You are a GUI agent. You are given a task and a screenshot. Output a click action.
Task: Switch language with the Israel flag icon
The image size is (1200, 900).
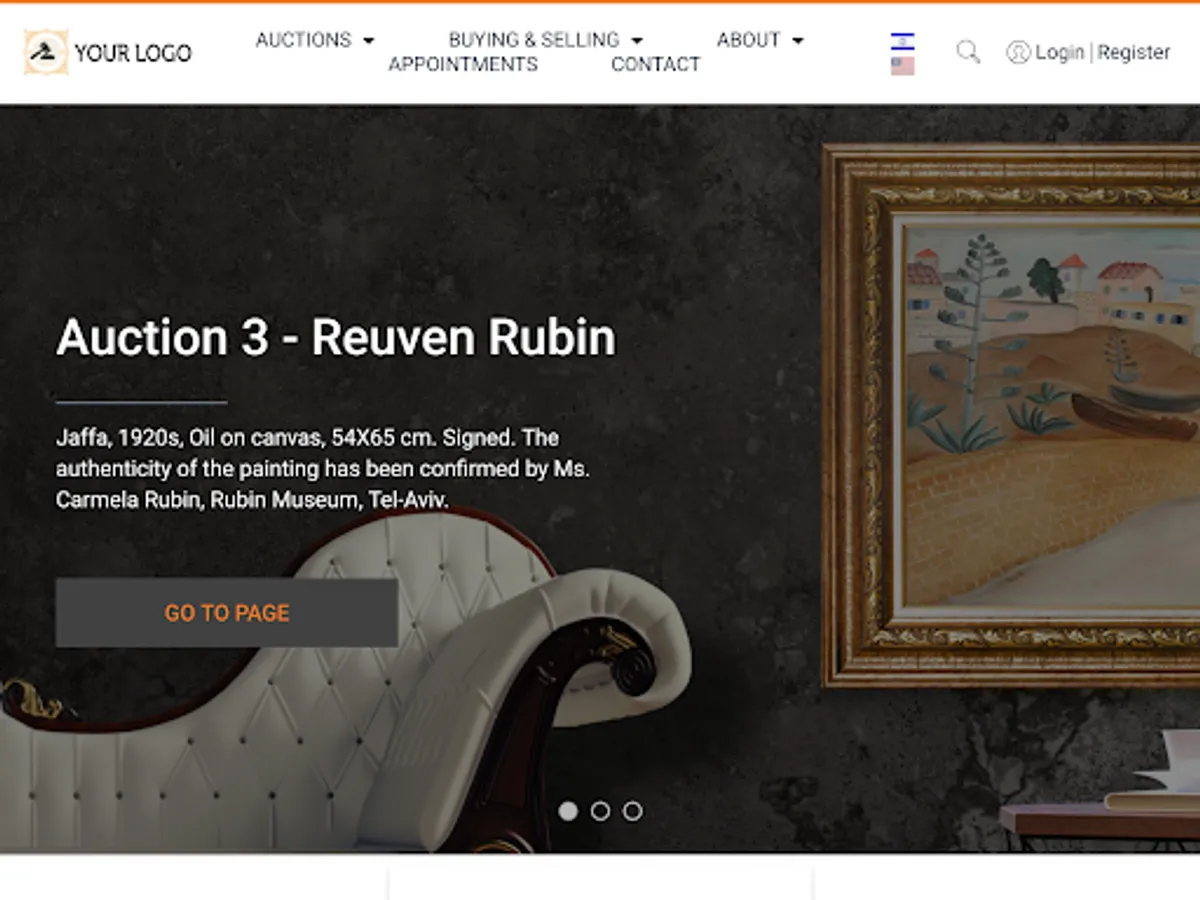click(902, 42)
